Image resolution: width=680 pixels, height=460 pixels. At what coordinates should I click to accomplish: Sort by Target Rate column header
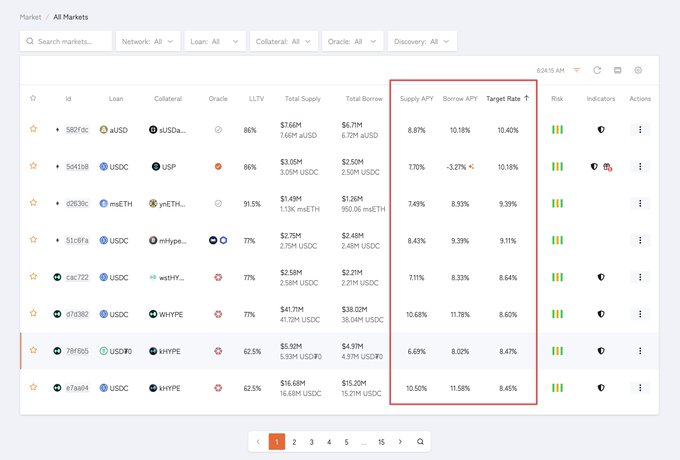pyautogui.click(x=507, y=98)
